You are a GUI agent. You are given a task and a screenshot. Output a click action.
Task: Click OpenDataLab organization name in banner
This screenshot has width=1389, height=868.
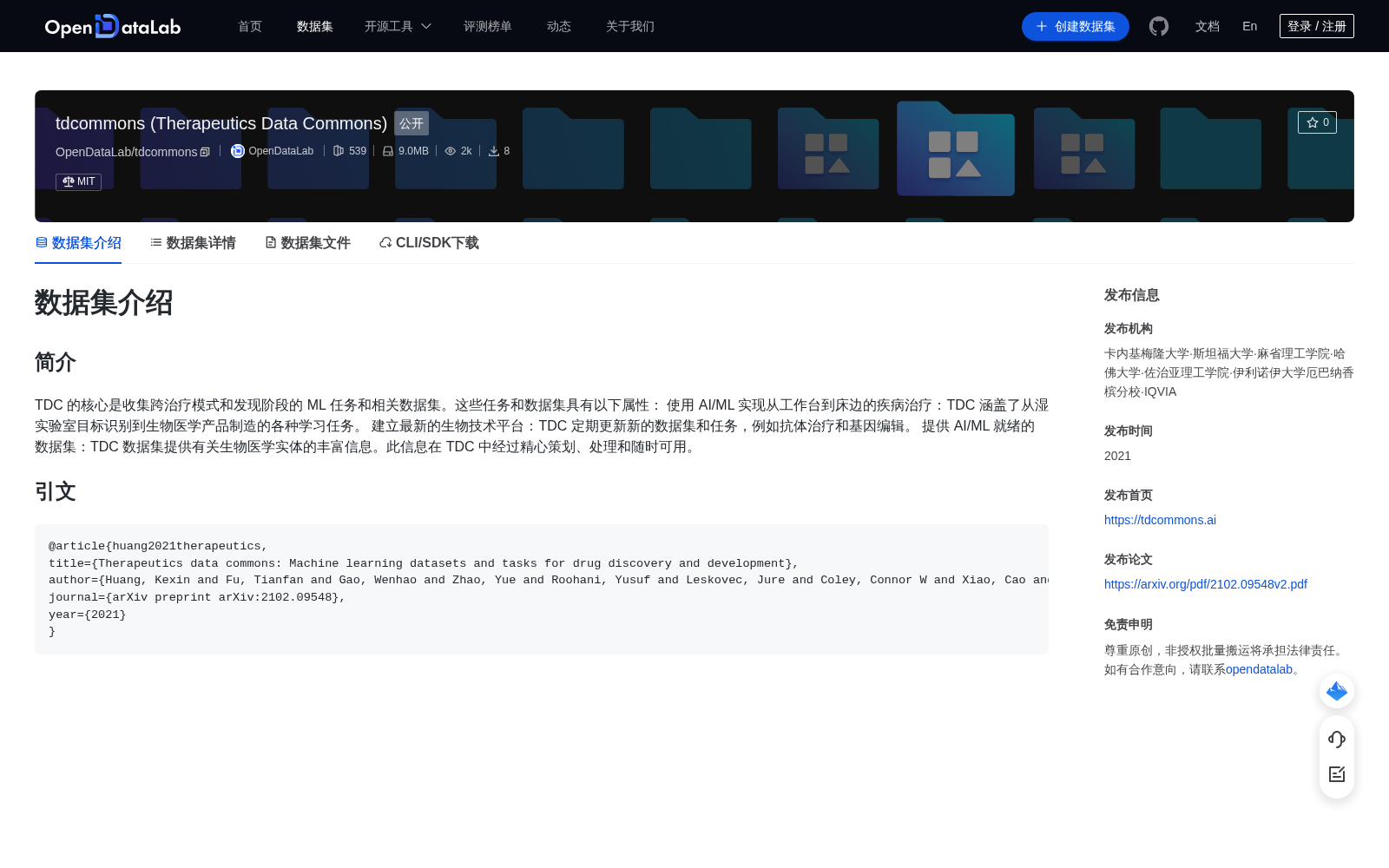click(x=281, y=151)
